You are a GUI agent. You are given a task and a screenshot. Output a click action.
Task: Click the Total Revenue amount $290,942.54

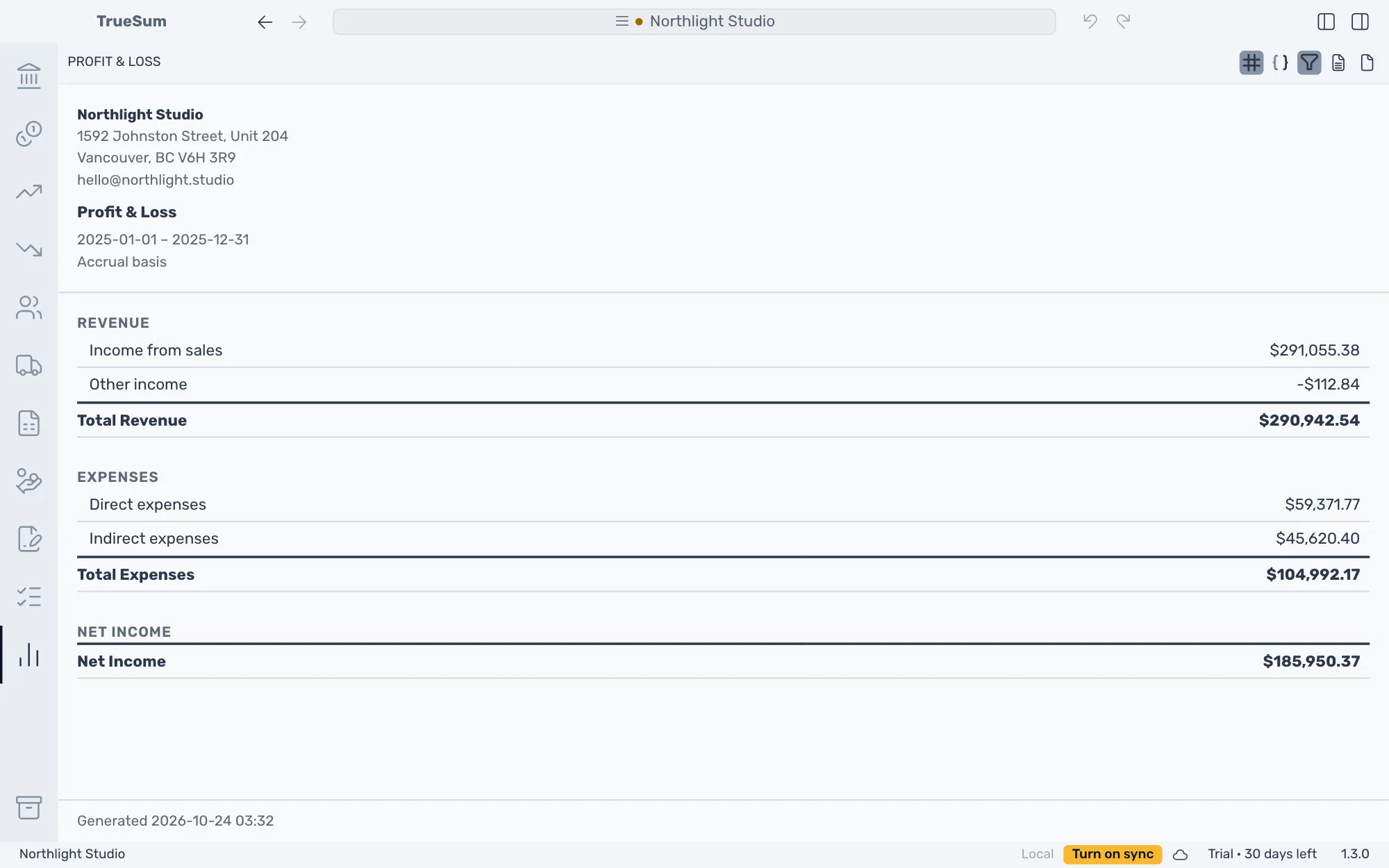click(1309, 421)
